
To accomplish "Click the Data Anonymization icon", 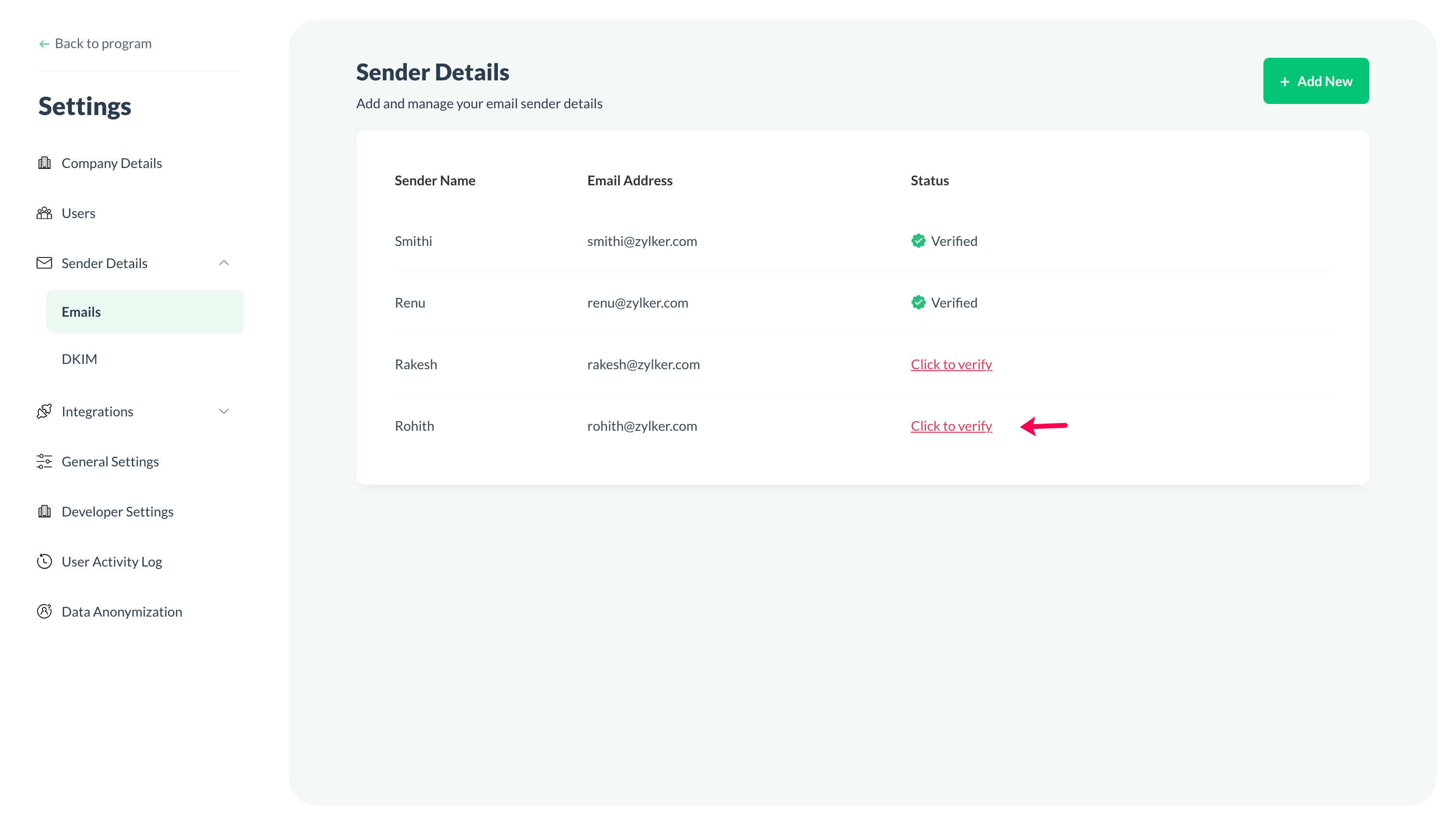I will (44, 611).
